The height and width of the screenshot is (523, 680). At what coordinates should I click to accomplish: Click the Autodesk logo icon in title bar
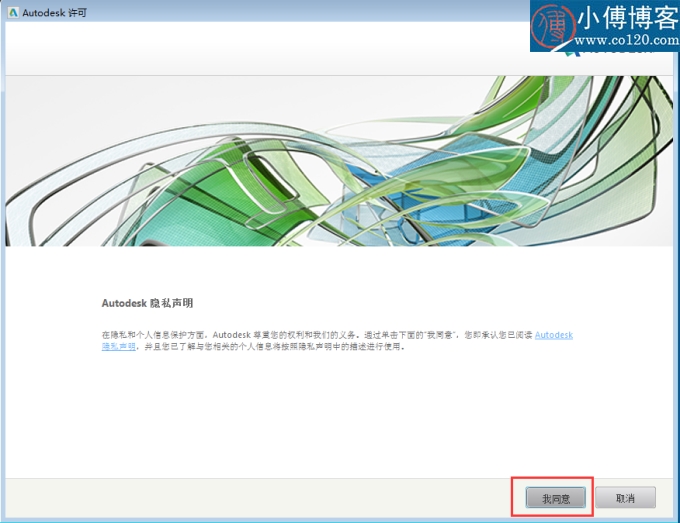click(13, 13)
